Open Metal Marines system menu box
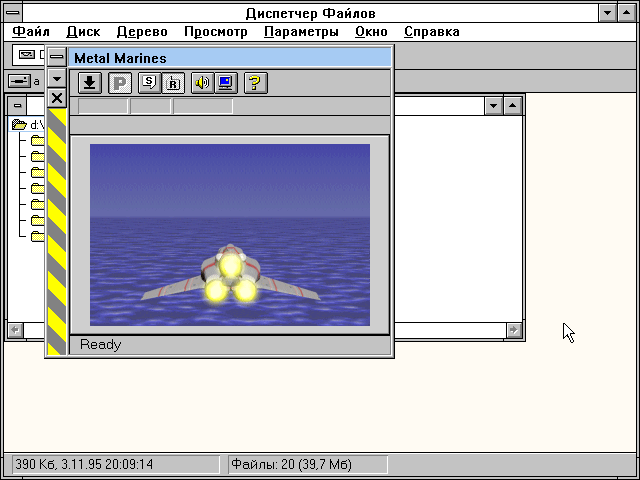The image size is (640, 480). [x=57, y=57]
